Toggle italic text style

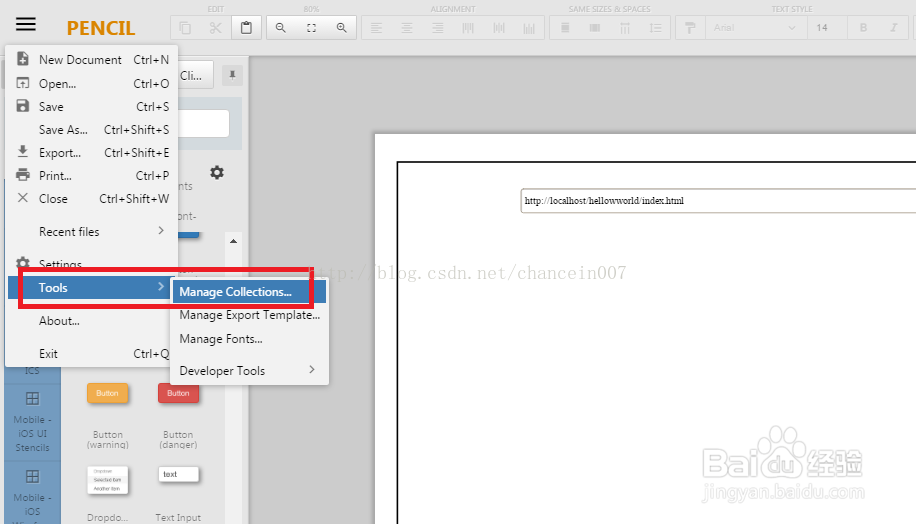tap(893, 27)
